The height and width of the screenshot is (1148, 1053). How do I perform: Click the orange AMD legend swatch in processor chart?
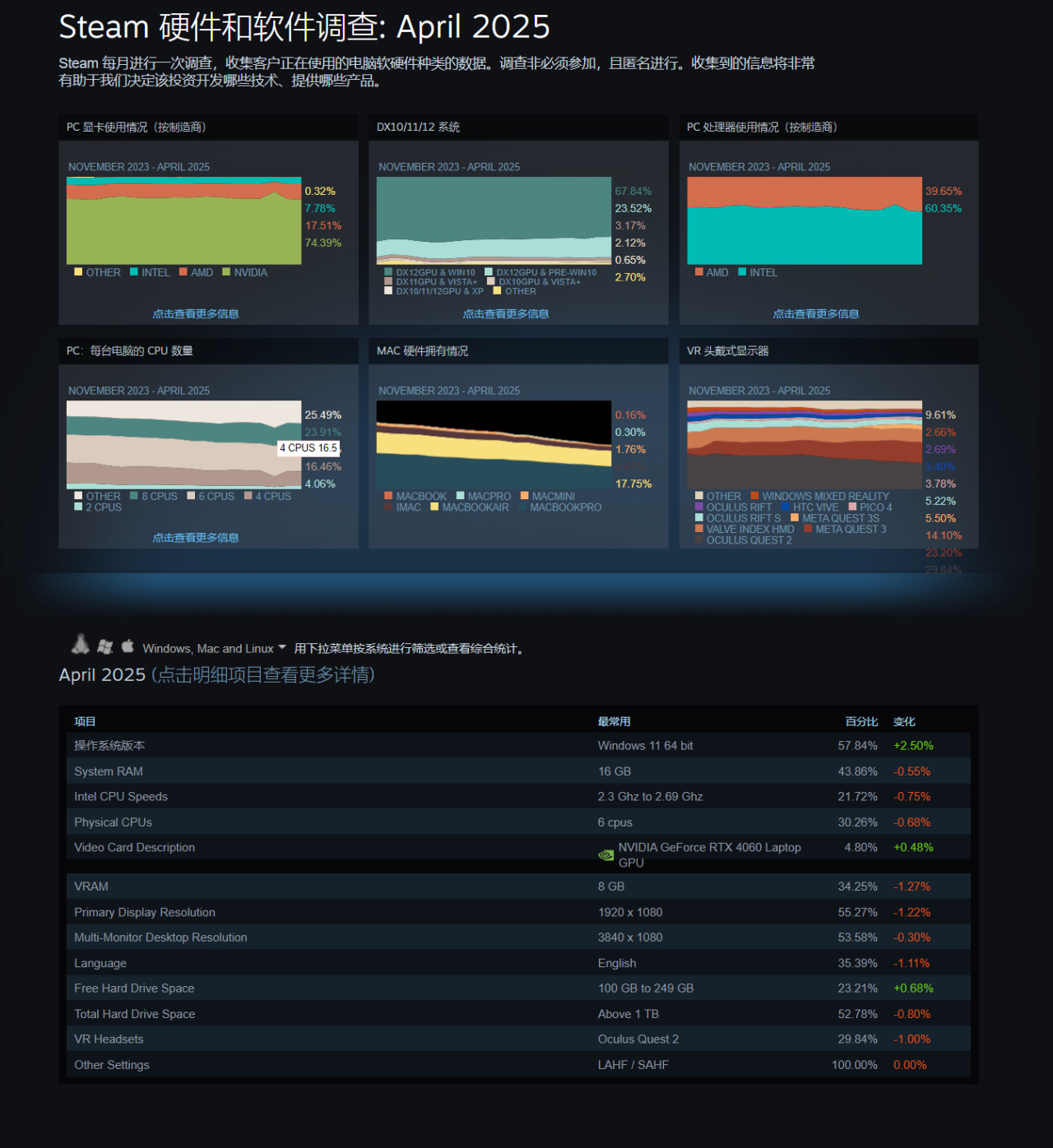(x=698, y=272)
